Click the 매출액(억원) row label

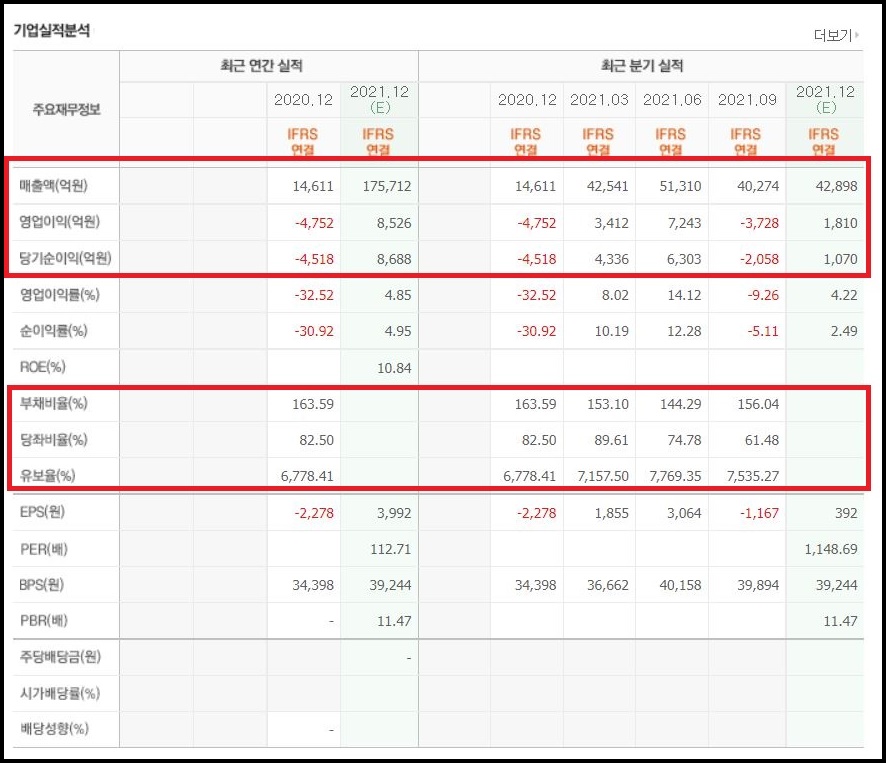[54, 186]
